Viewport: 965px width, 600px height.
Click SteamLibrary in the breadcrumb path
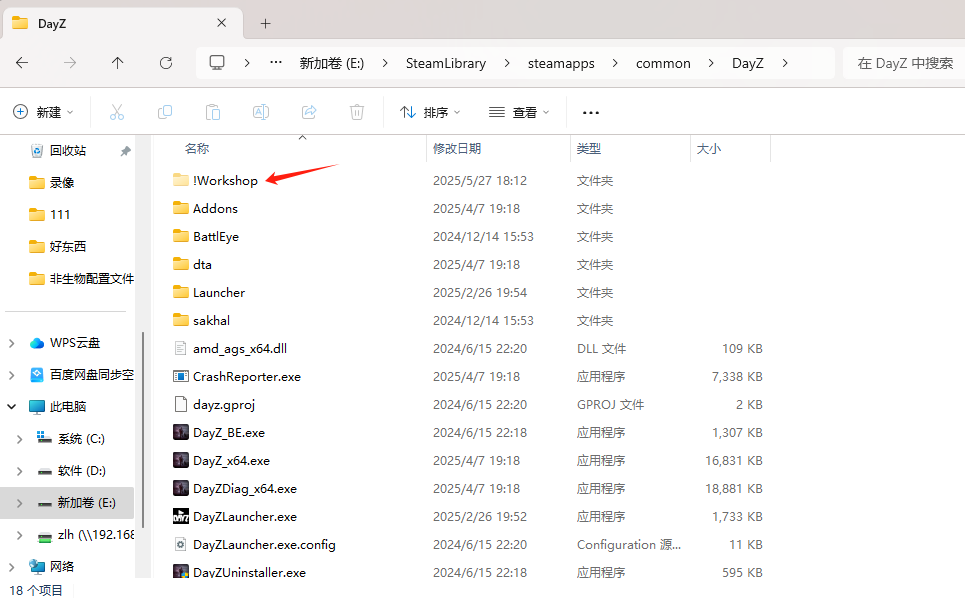[446, 63]
